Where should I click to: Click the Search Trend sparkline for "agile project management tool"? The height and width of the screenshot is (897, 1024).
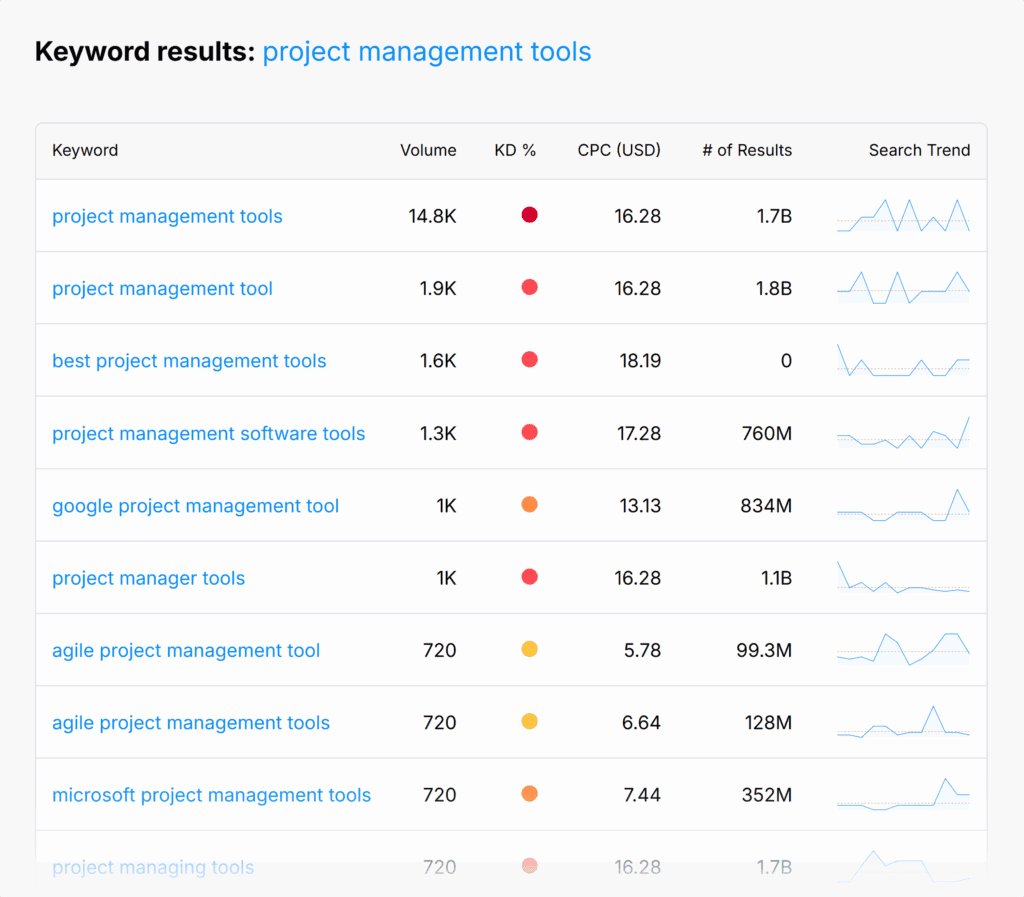pyautogui.click(x=903, y=649)
